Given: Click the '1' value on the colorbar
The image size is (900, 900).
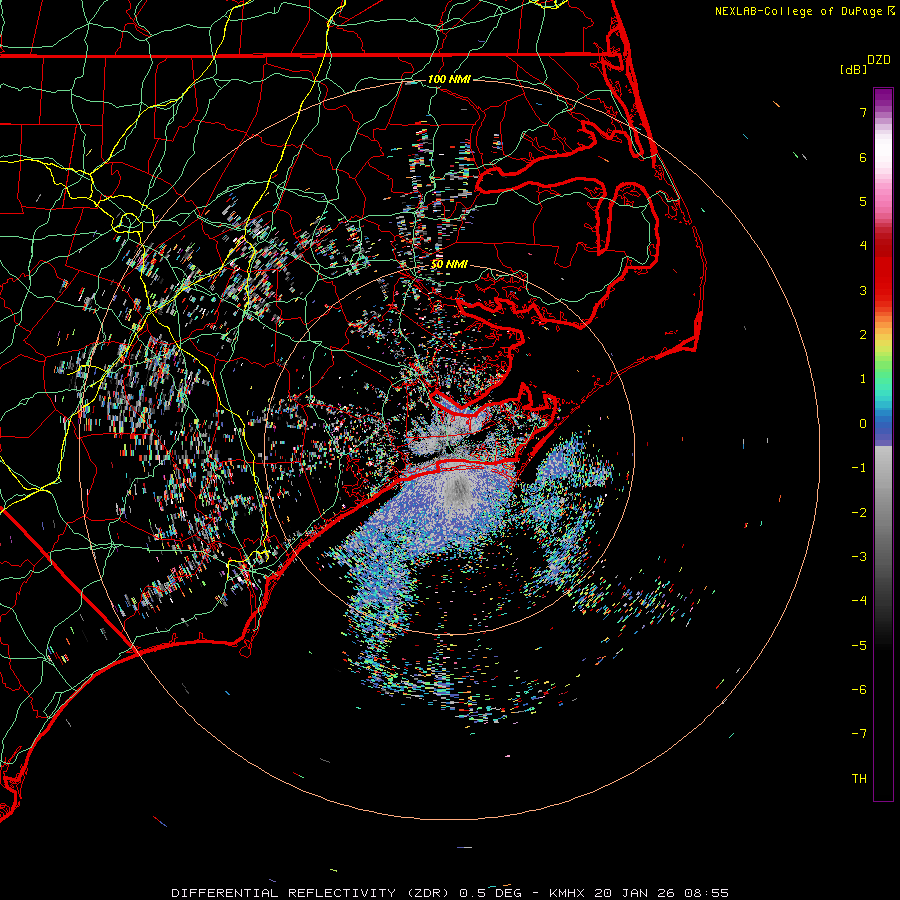Looking at the screenshot, I should coord(863,379).
